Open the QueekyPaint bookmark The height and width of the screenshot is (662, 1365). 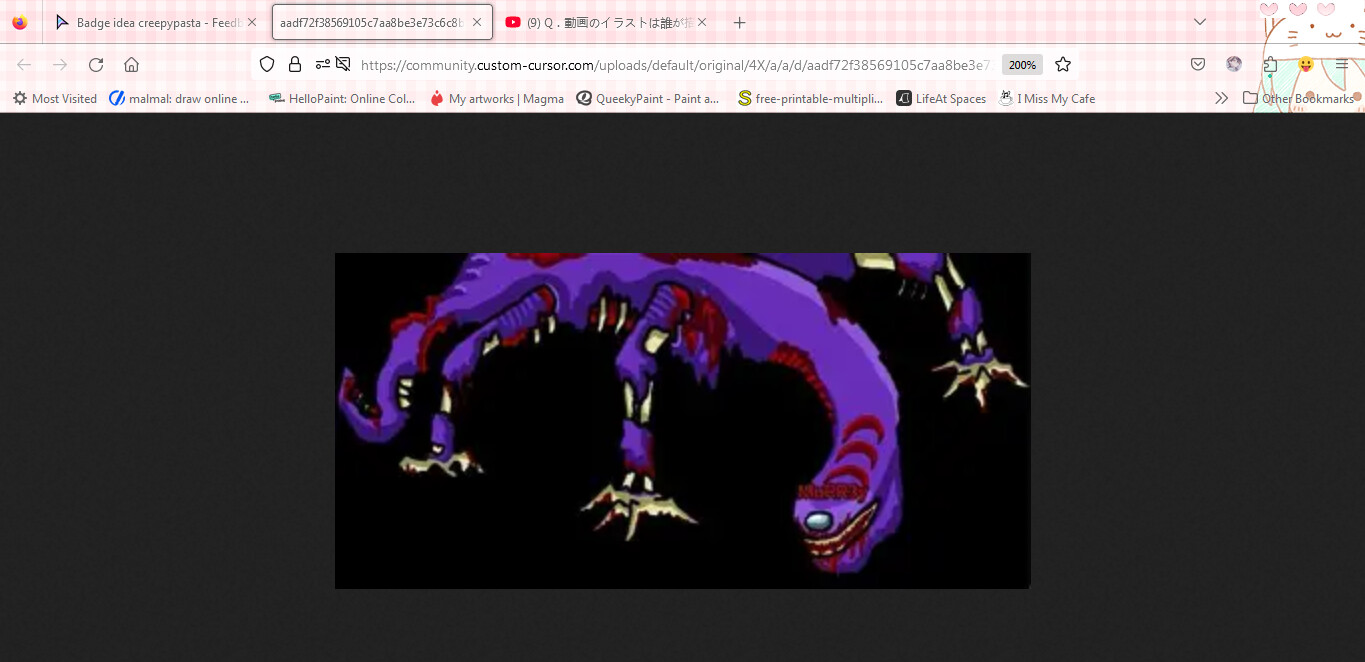pos(648,98)
